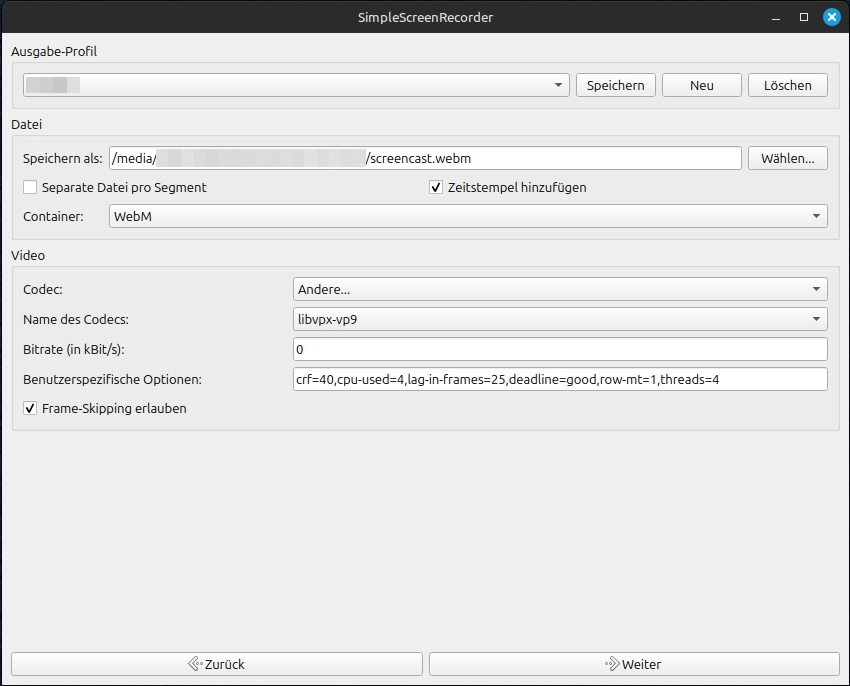This screenshot has height=686, width=850.
Task: Click the Löschen profile button
Action: click(x=788, y=85)
